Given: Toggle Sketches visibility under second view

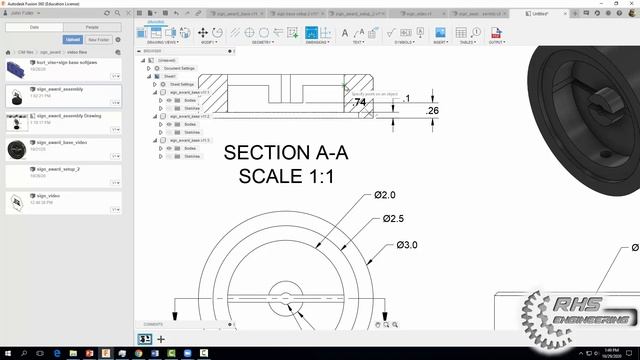Looking at the screenshot, I should (x=169, y=132).
